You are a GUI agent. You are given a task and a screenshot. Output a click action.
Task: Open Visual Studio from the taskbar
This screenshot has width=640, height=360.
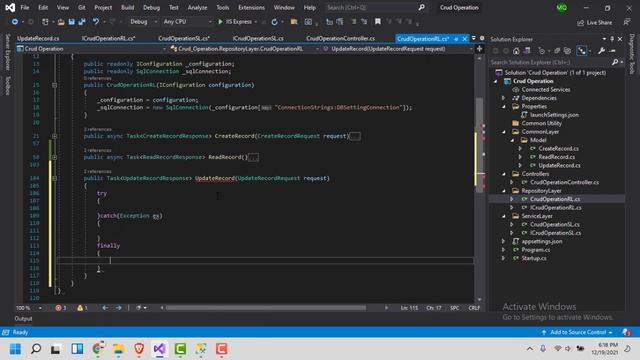pyautogui.click(x=160, y=349)
